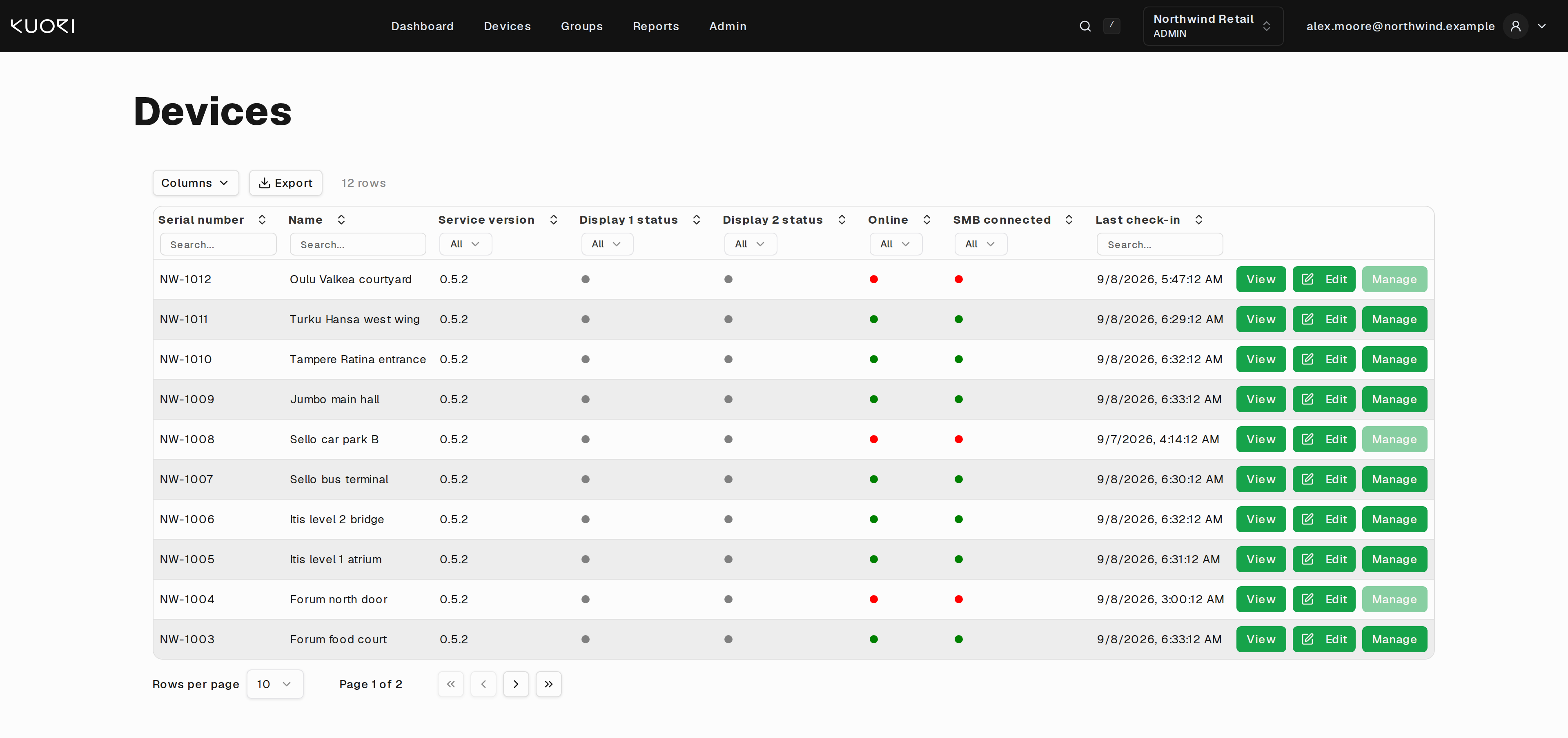The width and height of the screenshot is (1568, 738).
Task: Open the Devices nav item
Action: pyautogui.click(x=507, y=26)
